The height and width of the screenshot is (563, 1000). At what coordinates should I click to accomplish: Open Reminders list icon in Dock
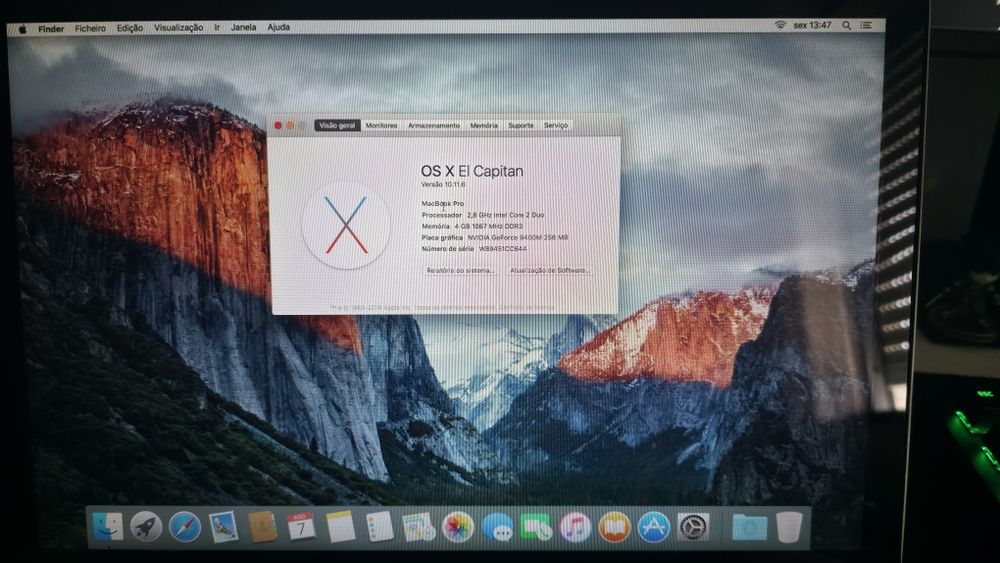coord(379,527)
